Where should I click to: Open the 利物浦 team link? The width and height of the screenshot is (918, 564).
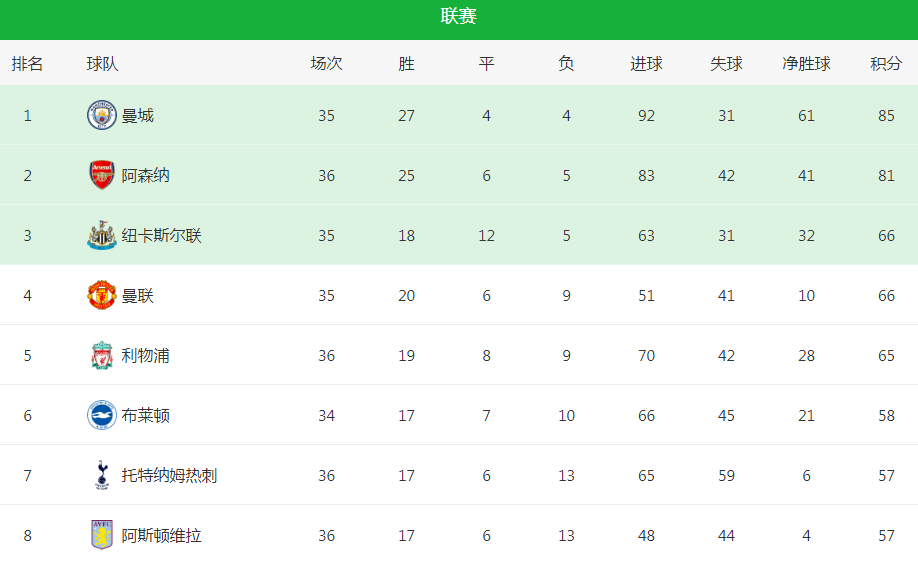(146, 356)
